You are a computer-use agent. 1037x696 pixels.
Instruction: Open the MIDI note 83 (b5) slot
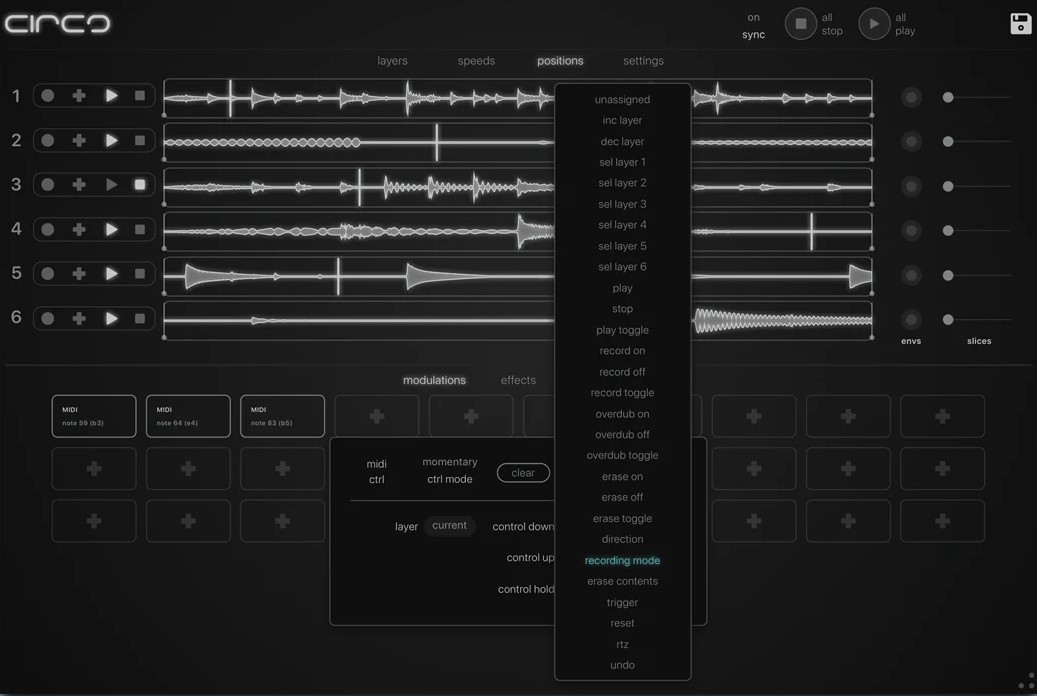282,416
